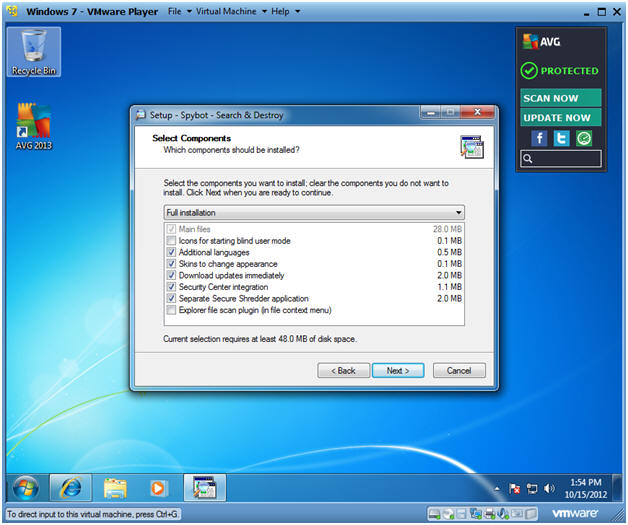Viewport: 628px width, 525px height.
Task: Open the Windows Start orb
Action: (x=26, y=488)
